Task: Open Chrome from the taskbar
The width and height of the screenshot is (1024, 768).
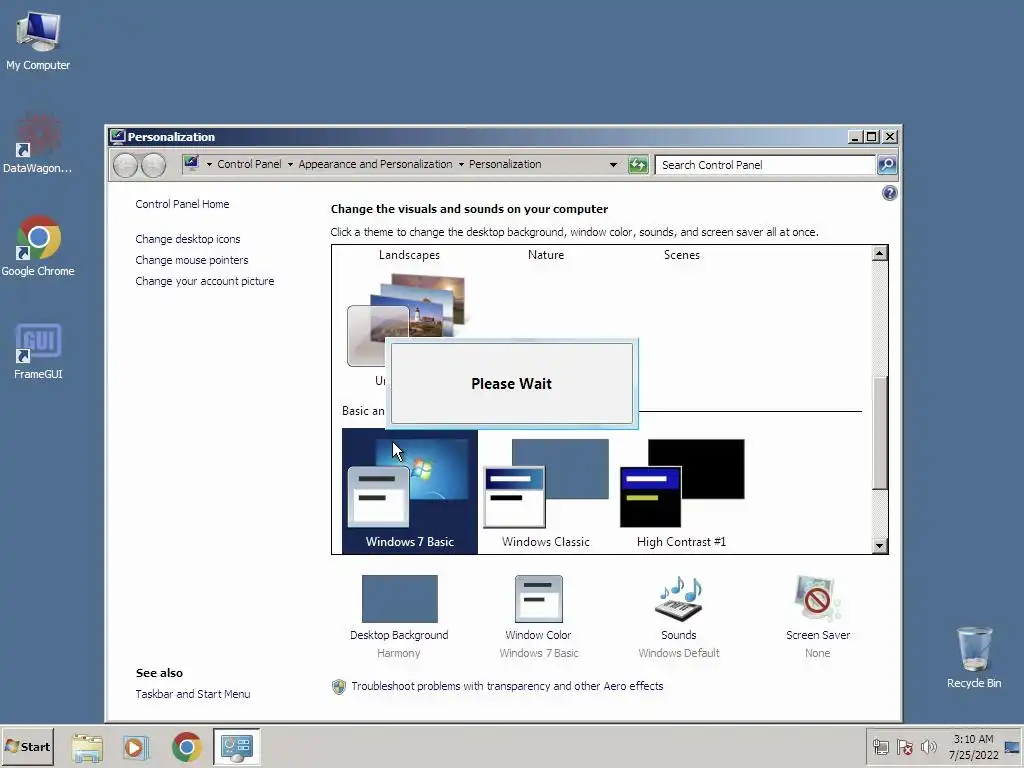Action: (x=187, y=747)
